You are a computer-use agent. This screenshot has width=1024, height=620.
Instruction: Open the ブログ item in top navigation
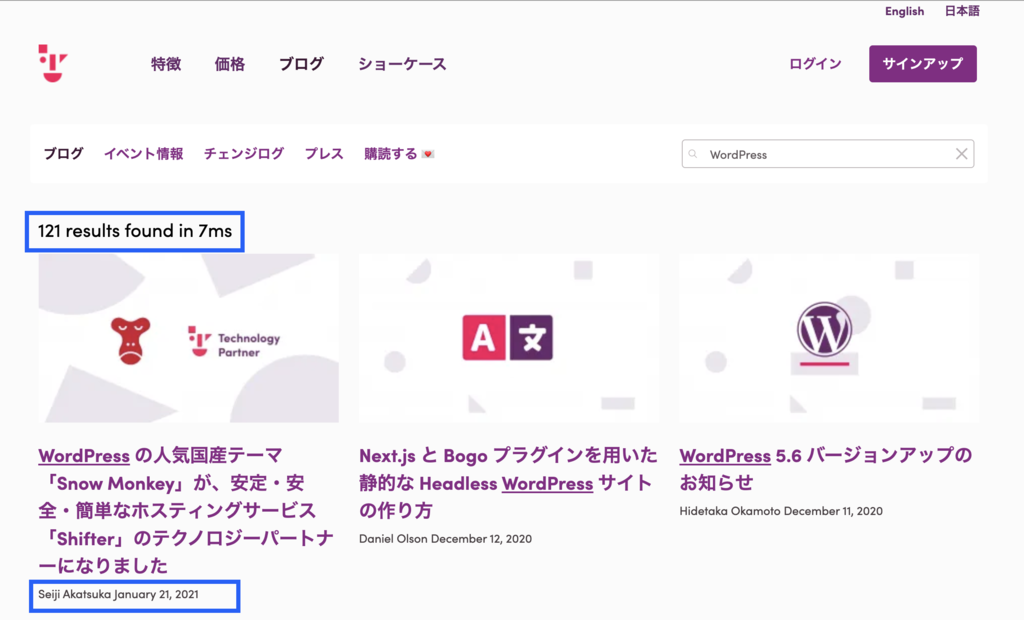tap(301, 64)
